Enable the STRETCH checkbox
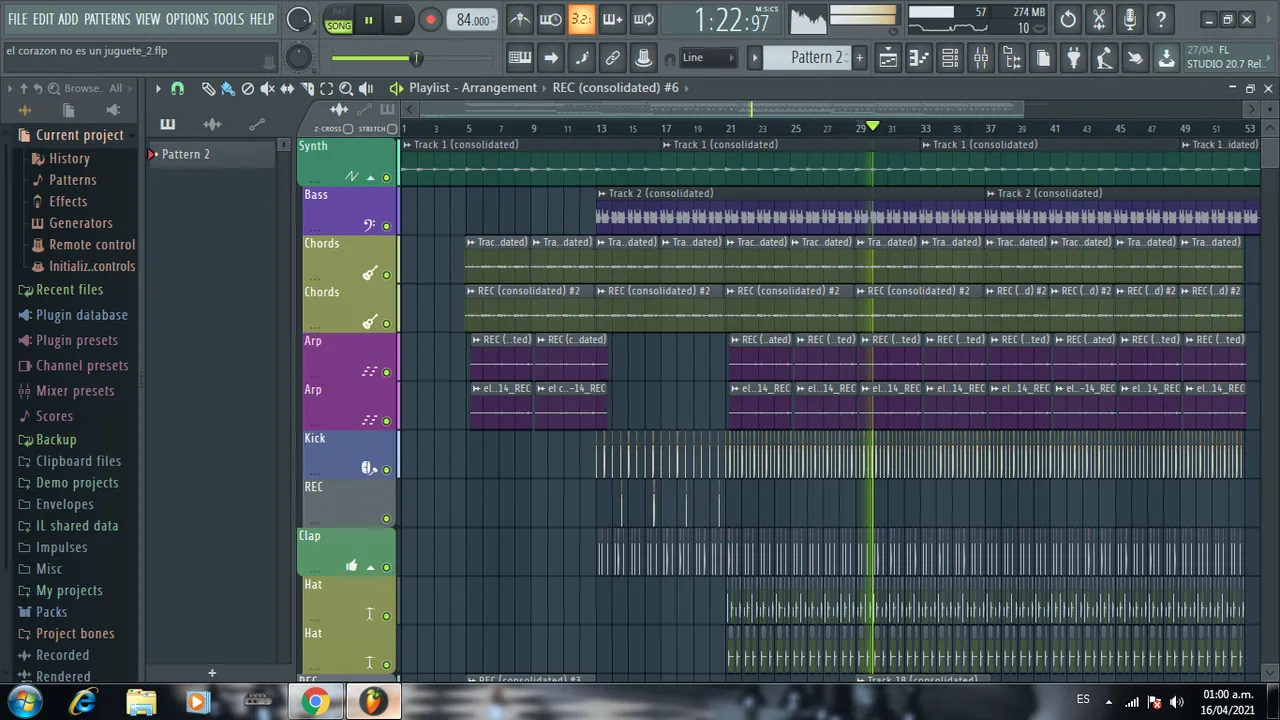The height and width of the screenshot is (720, 1280). click(x=392, y=129)
